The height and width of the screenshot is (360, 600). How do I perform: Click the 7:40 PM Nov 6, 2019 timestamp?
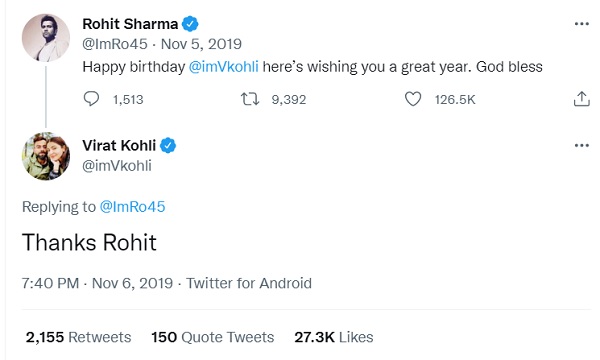click(x=97, y=283)
